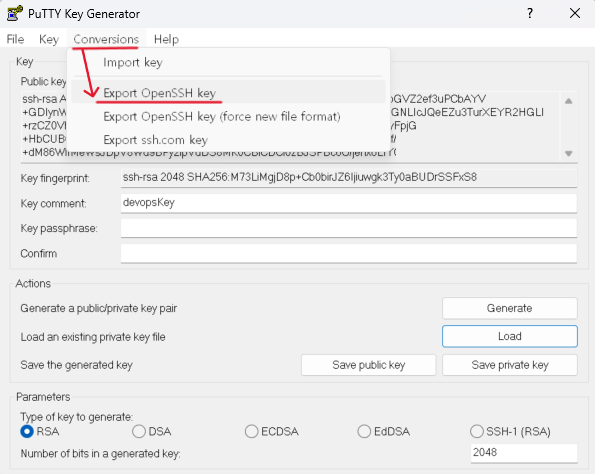Image resolution: width=595 pixels, height=474 pixels.
Task: Click "Number of bits in a generated key:" label
Action: click(x=100, y=454)
